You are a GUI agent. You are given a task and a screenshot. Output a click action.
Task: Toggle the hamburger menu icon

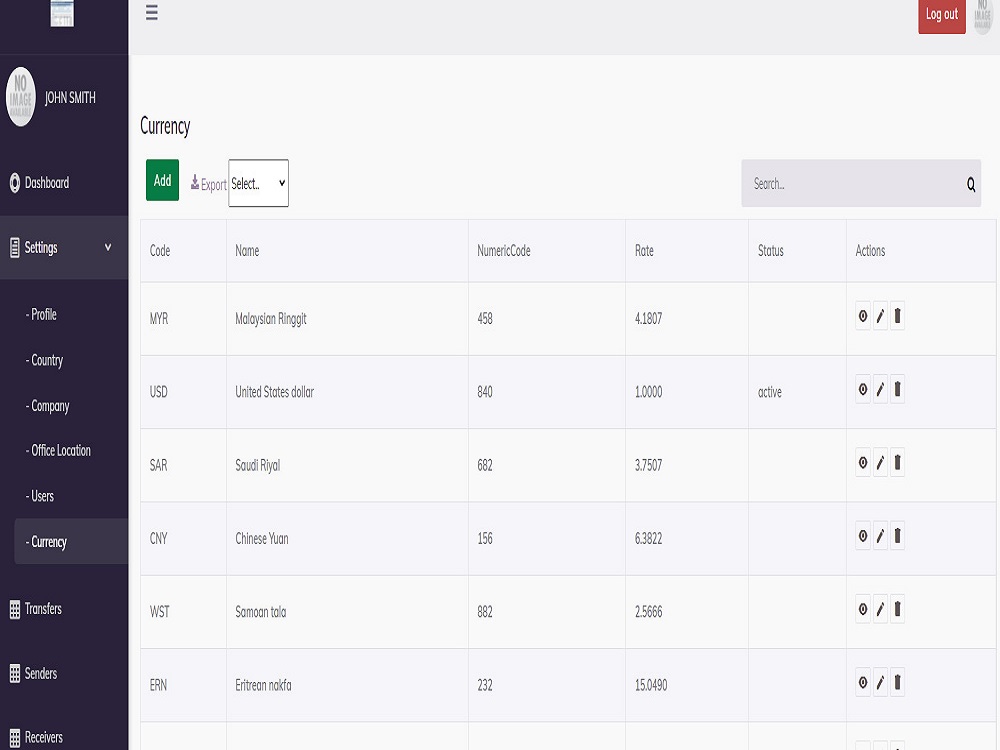[152, 12]
